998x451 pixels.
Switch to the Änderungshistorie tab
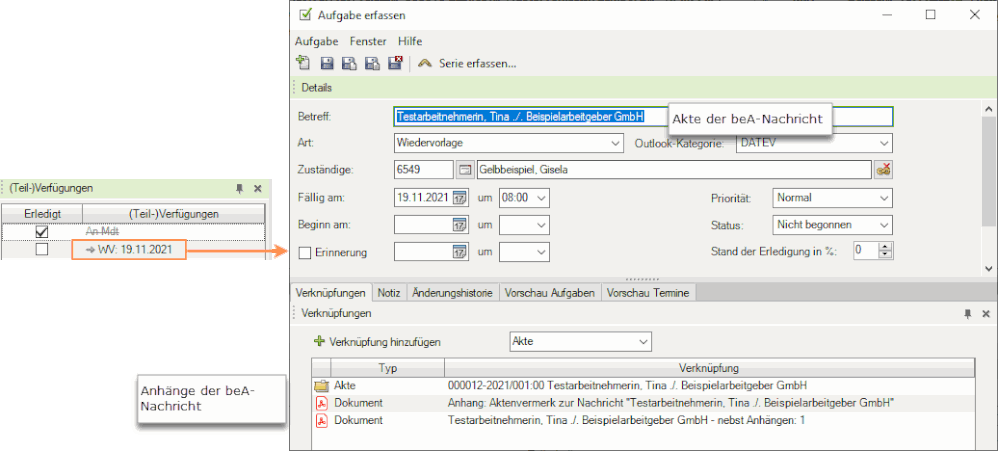(454, 292)
